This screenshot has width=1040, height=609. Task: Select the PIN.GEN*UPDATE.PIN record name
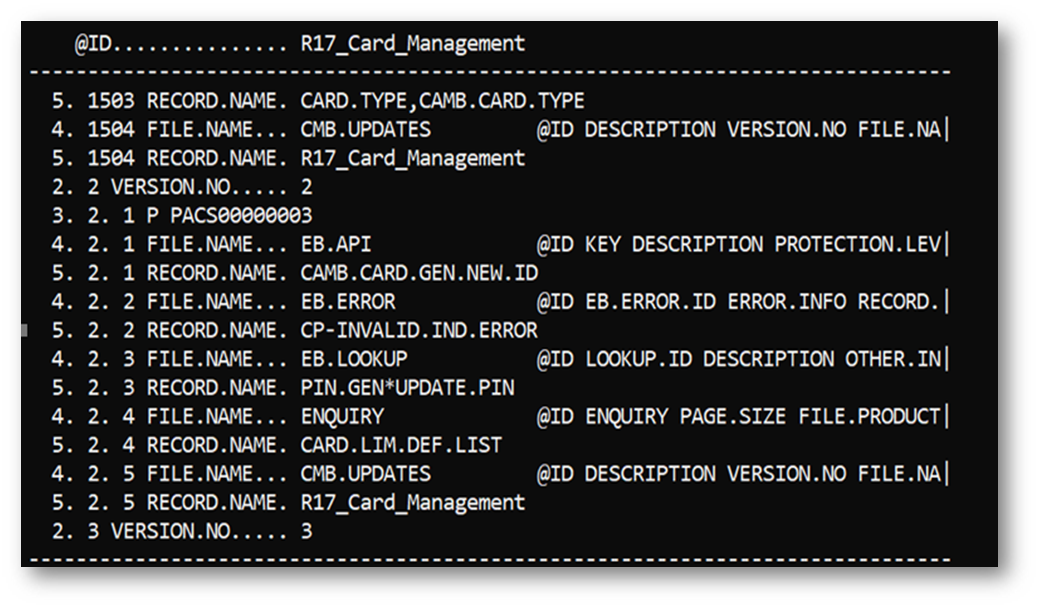coord(407,387)
